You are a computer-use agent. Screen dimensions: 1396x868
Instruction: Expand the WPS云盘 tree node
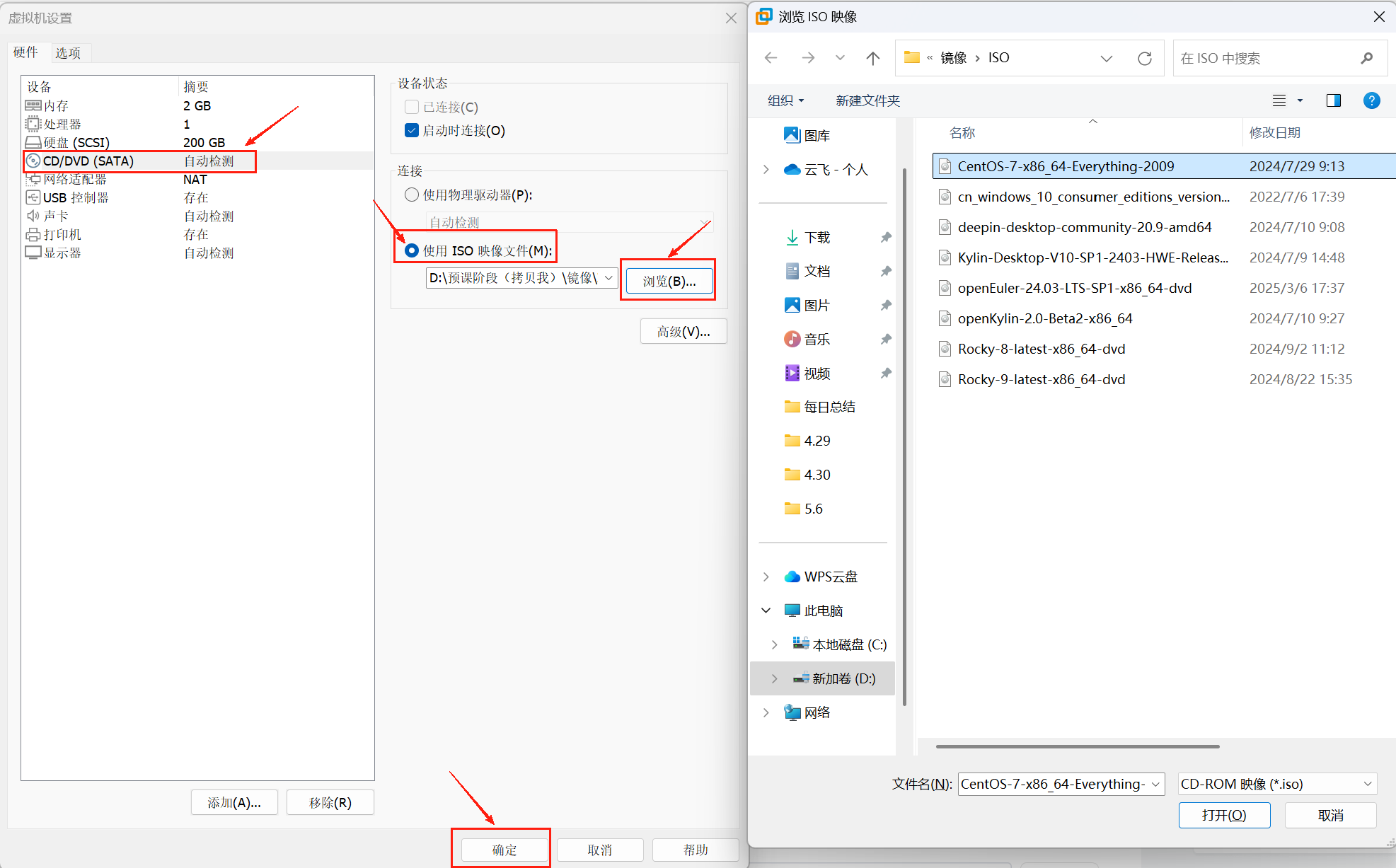[x=766, y=577]
